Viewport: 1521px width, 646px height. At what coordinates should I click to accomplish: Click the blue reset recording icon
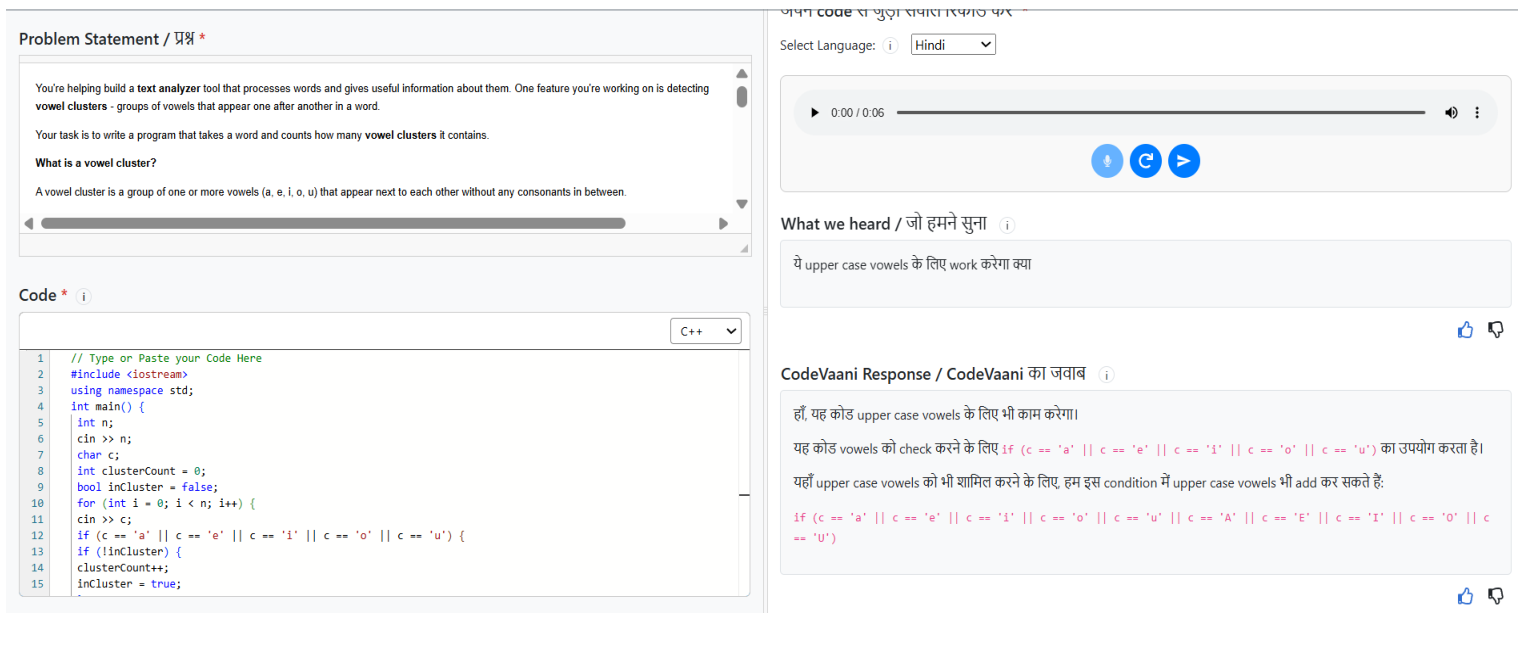1145,161
